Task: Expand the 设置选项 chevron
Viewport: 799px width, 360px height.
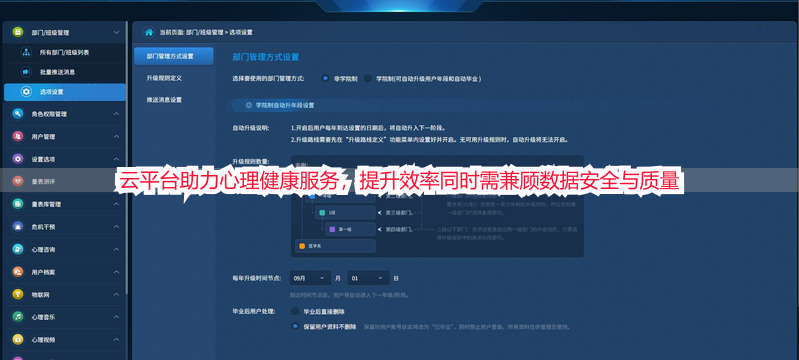Action: coord(116,159)
